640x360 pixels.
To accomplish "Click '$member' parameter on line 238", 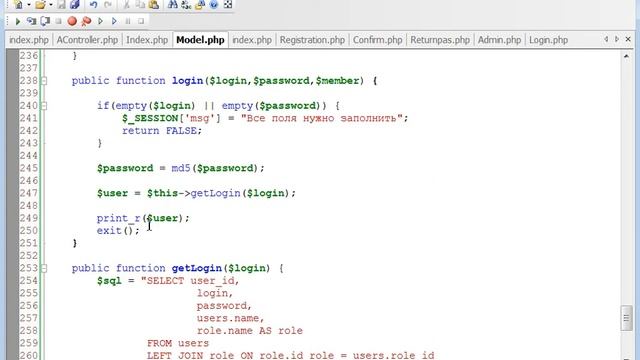I will pos(337,80).
